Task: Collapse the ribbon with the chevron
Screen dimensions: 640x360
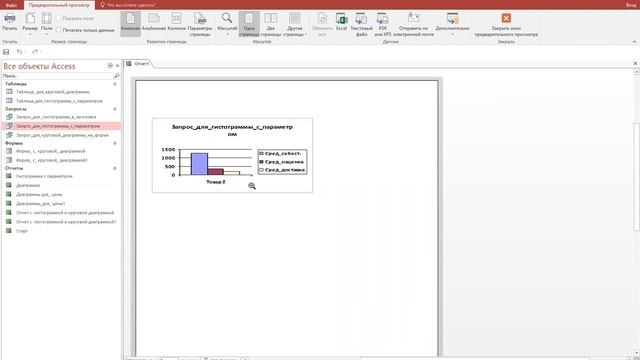Action: (634, 42)
